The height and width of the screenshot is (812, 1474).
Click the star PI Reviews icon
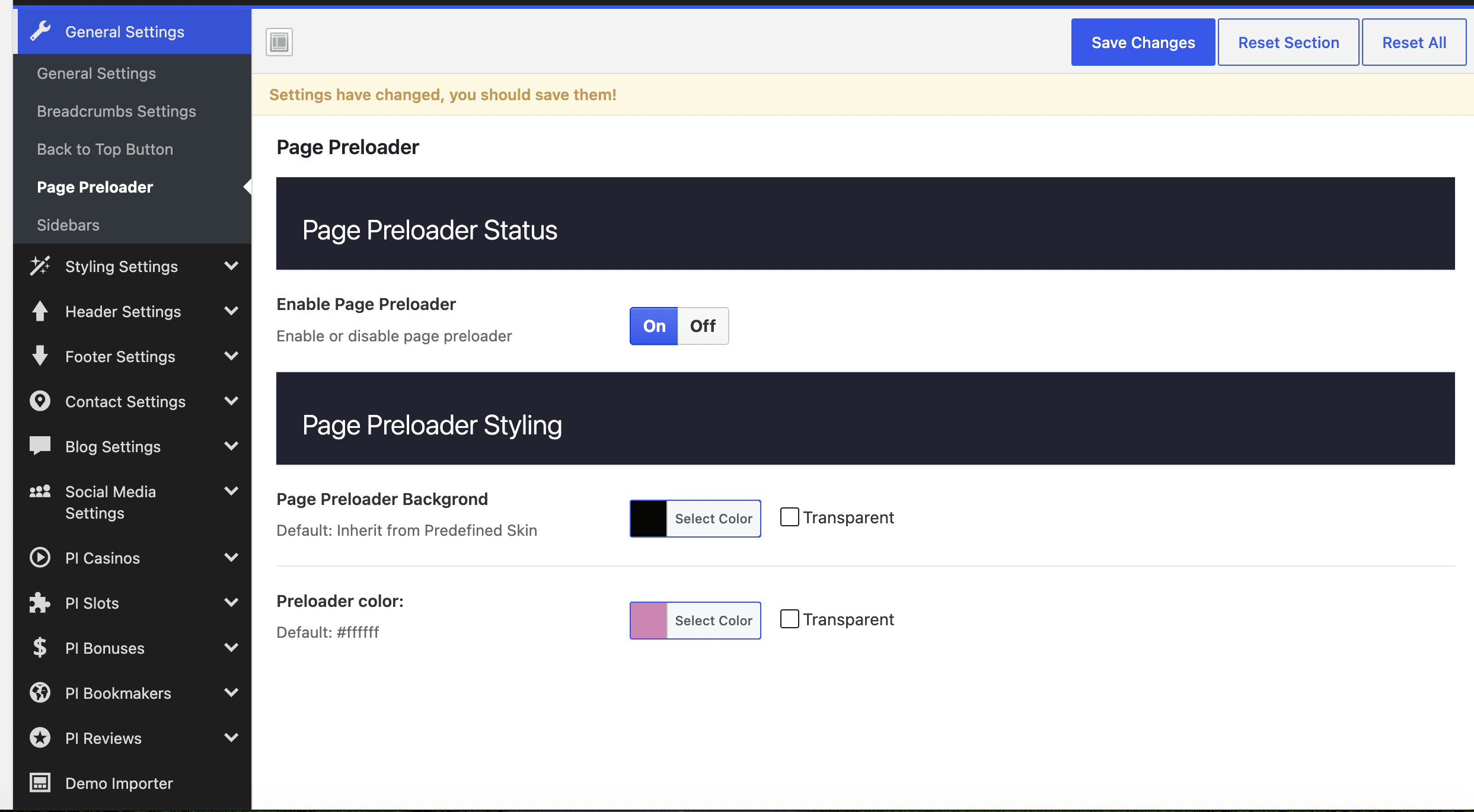40,738
